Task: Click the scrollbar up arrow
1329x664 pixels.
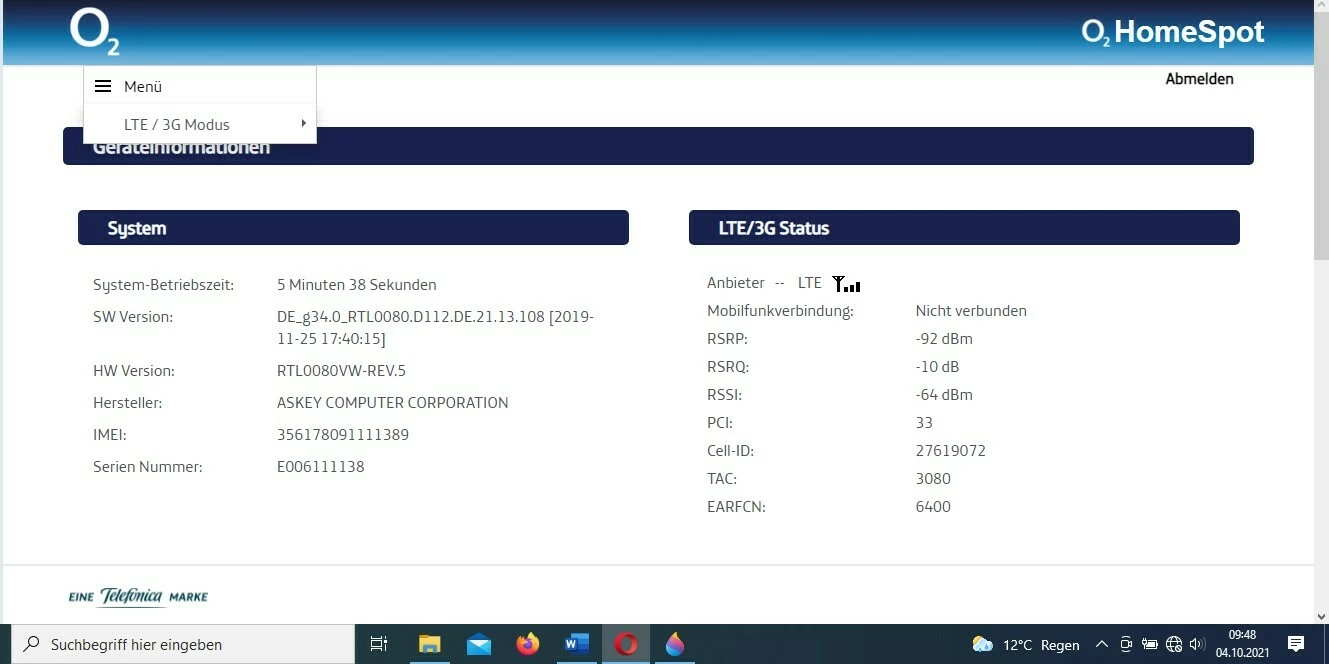Action: [x=1321, y=7]
